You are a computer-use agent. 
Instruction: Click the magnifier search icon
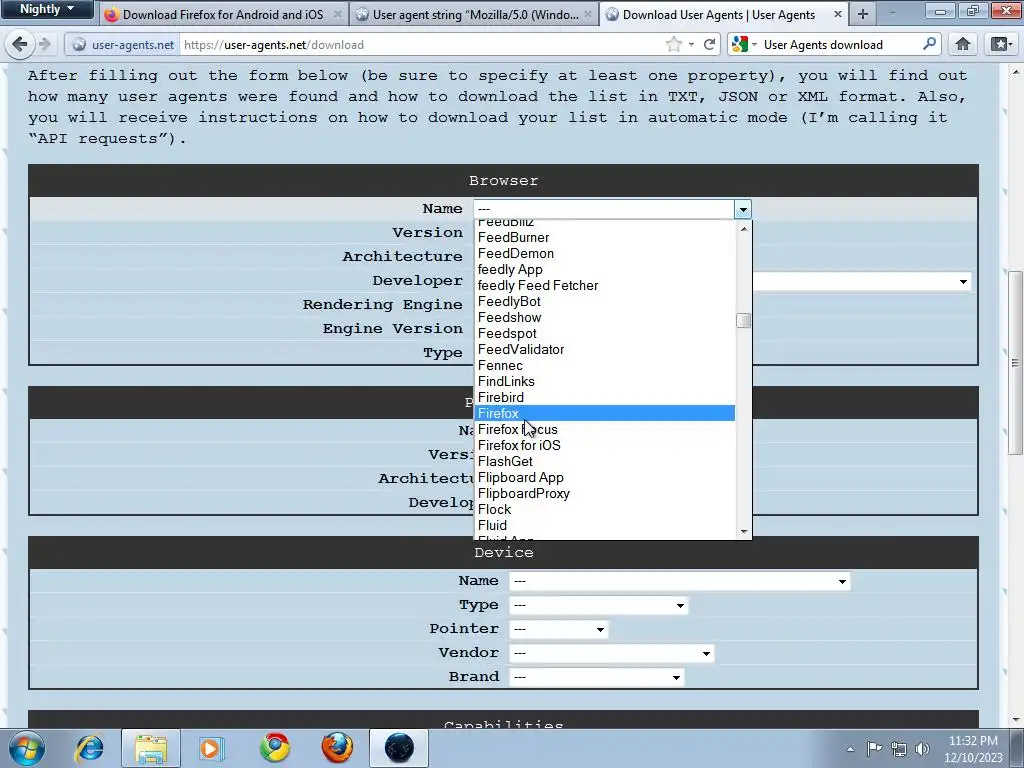point(929,44)
